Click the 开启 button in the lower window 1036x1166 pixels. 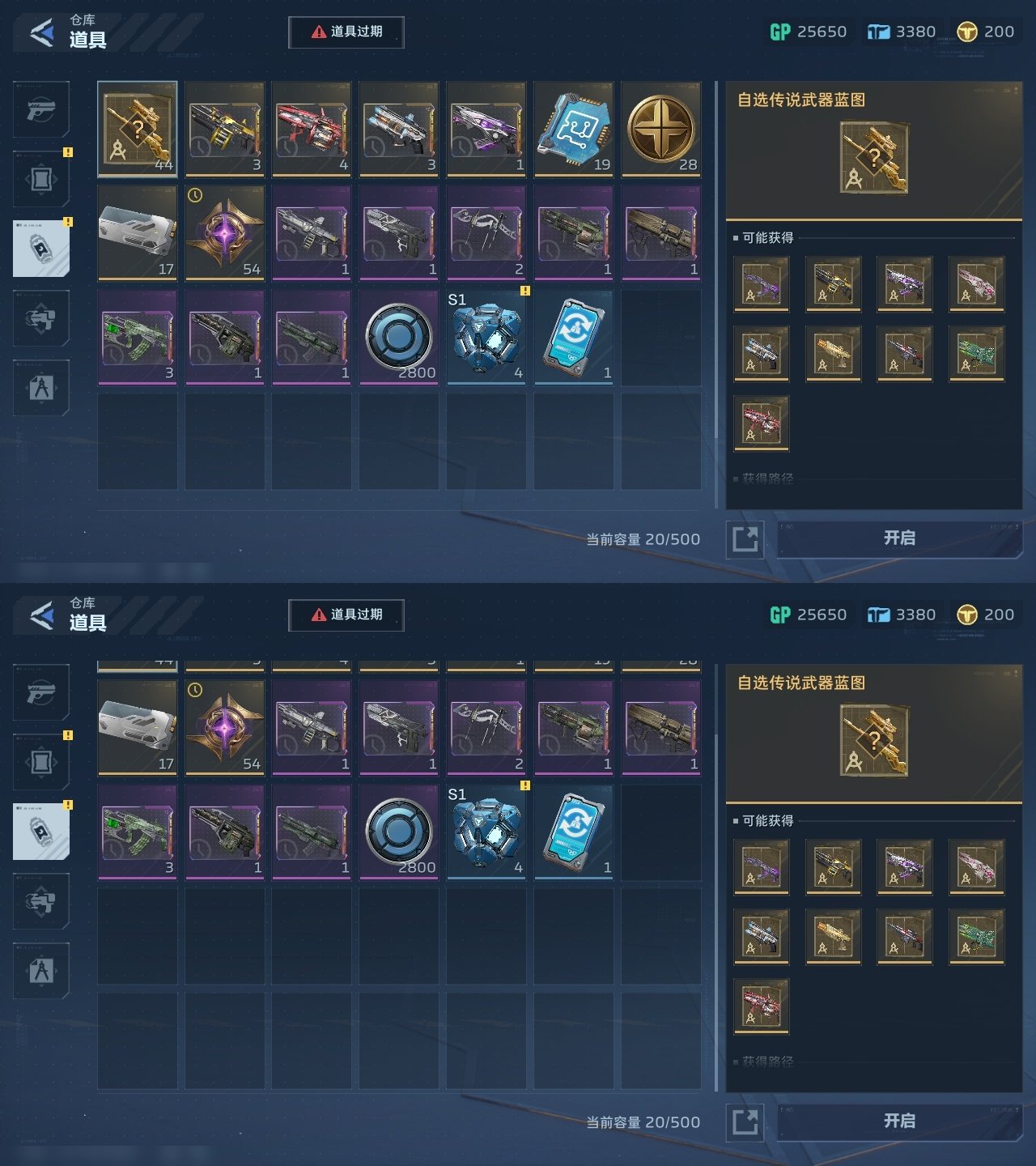[x=899, y=1121]
